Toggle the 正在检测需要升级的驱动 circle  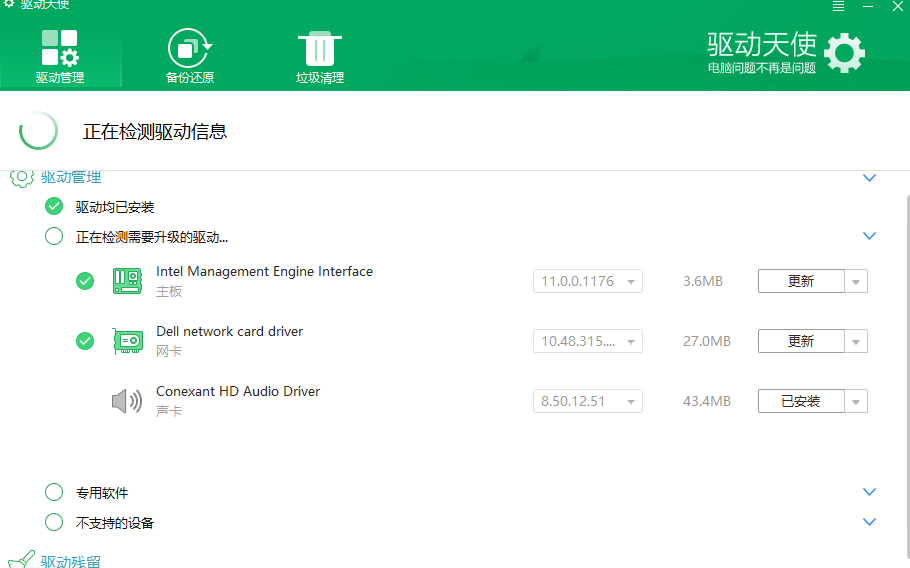[54, 236]
